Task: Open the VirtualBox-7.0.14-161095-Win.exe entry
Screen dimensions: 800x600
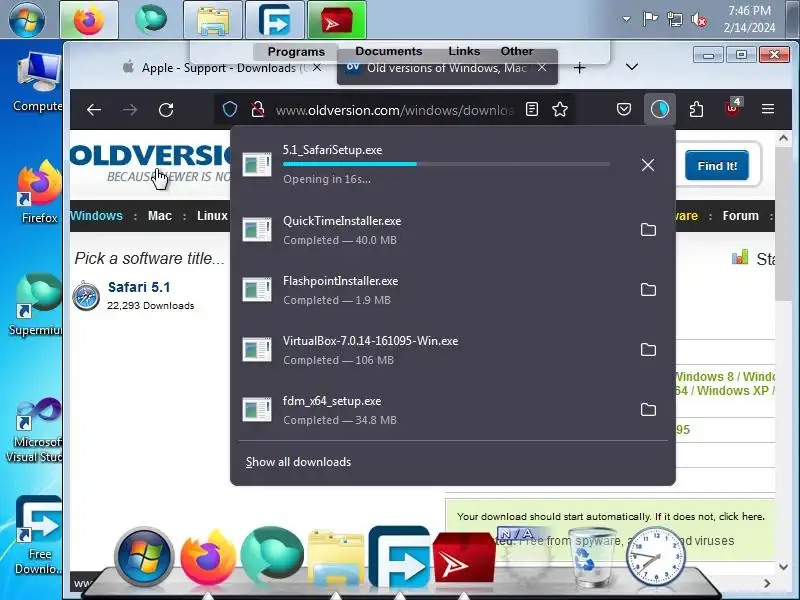Action: pyautogui.click(x=434, y=349)
